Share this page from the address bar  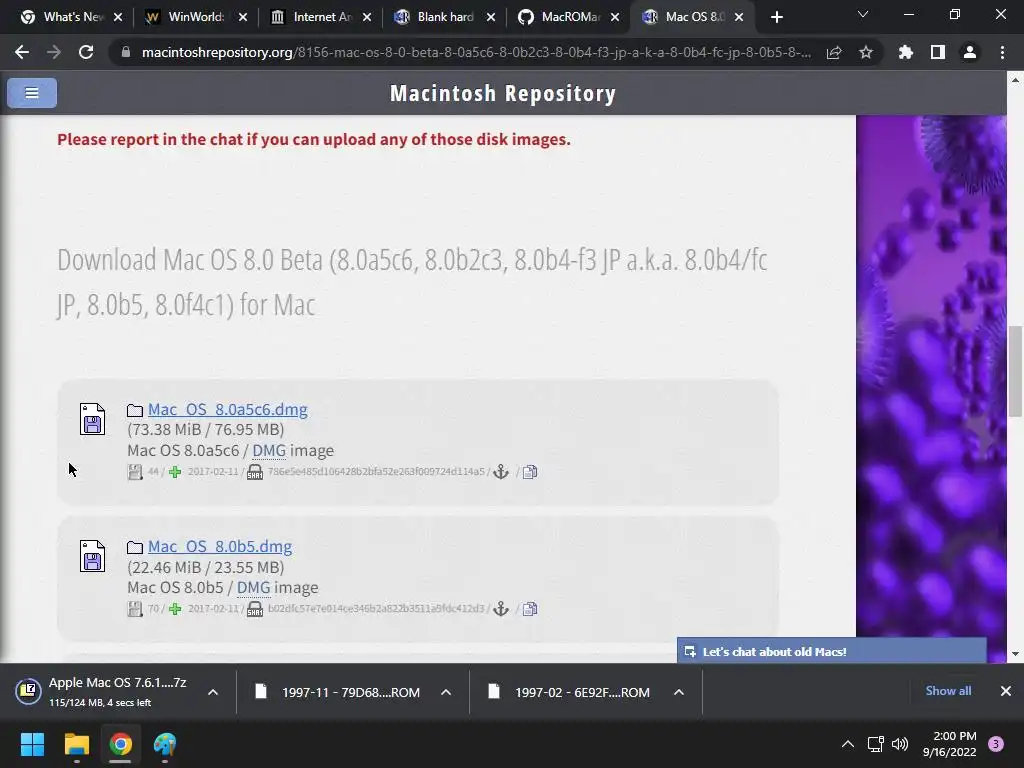point(834,53)
